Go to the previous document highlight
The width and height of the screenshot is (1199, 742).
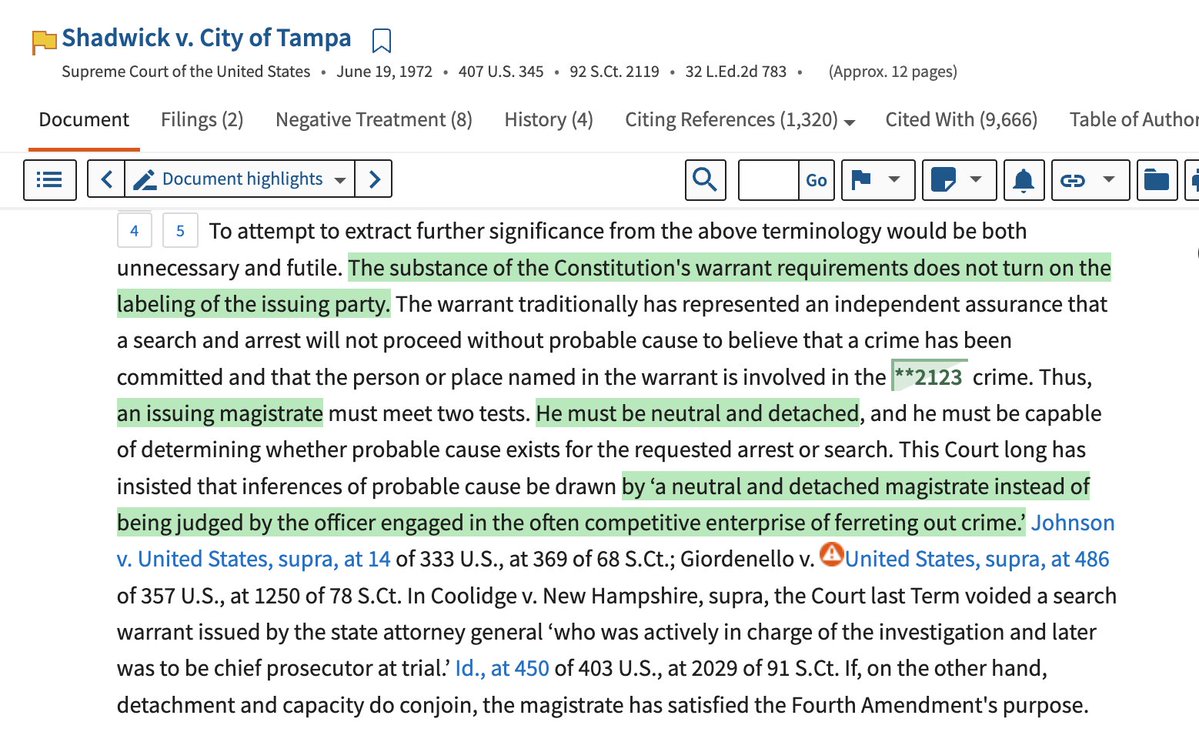[x=106, y=179]
